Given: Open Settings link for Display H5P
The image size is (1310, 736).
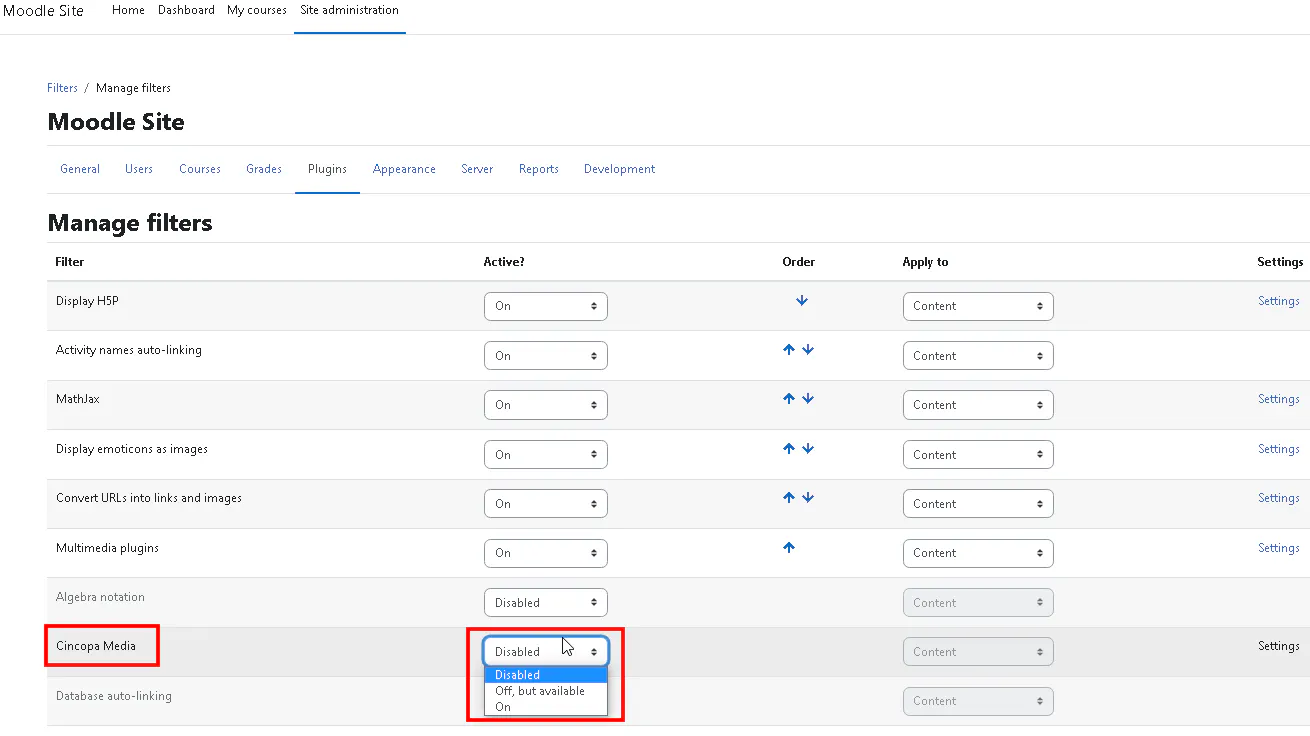Looking at the screenshot, I should 1279,301.
